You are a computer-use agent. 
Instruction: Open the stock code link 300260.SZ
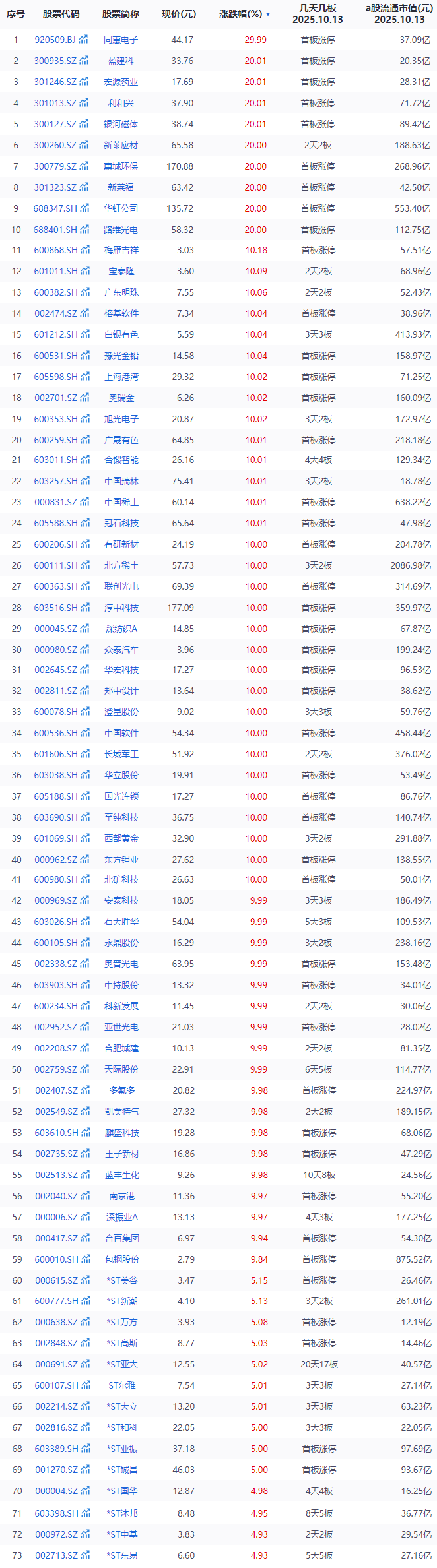[55, 145]
